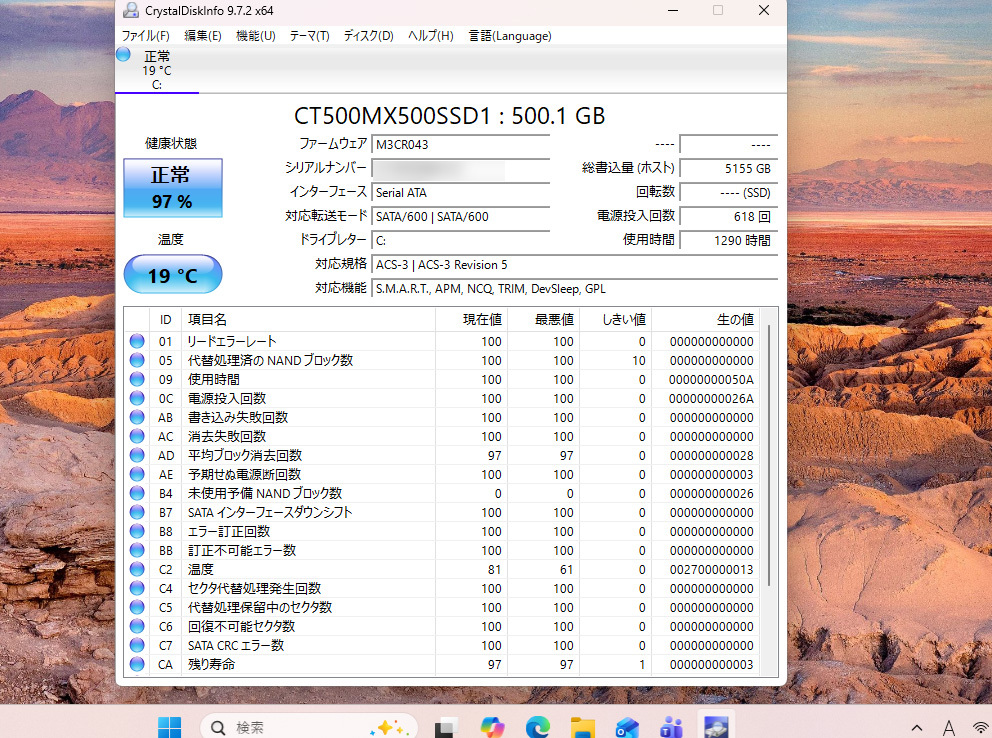Click the 正常 97% health status button
The image size is (992, 738).
pyautogui.click(x=172, y=188)
